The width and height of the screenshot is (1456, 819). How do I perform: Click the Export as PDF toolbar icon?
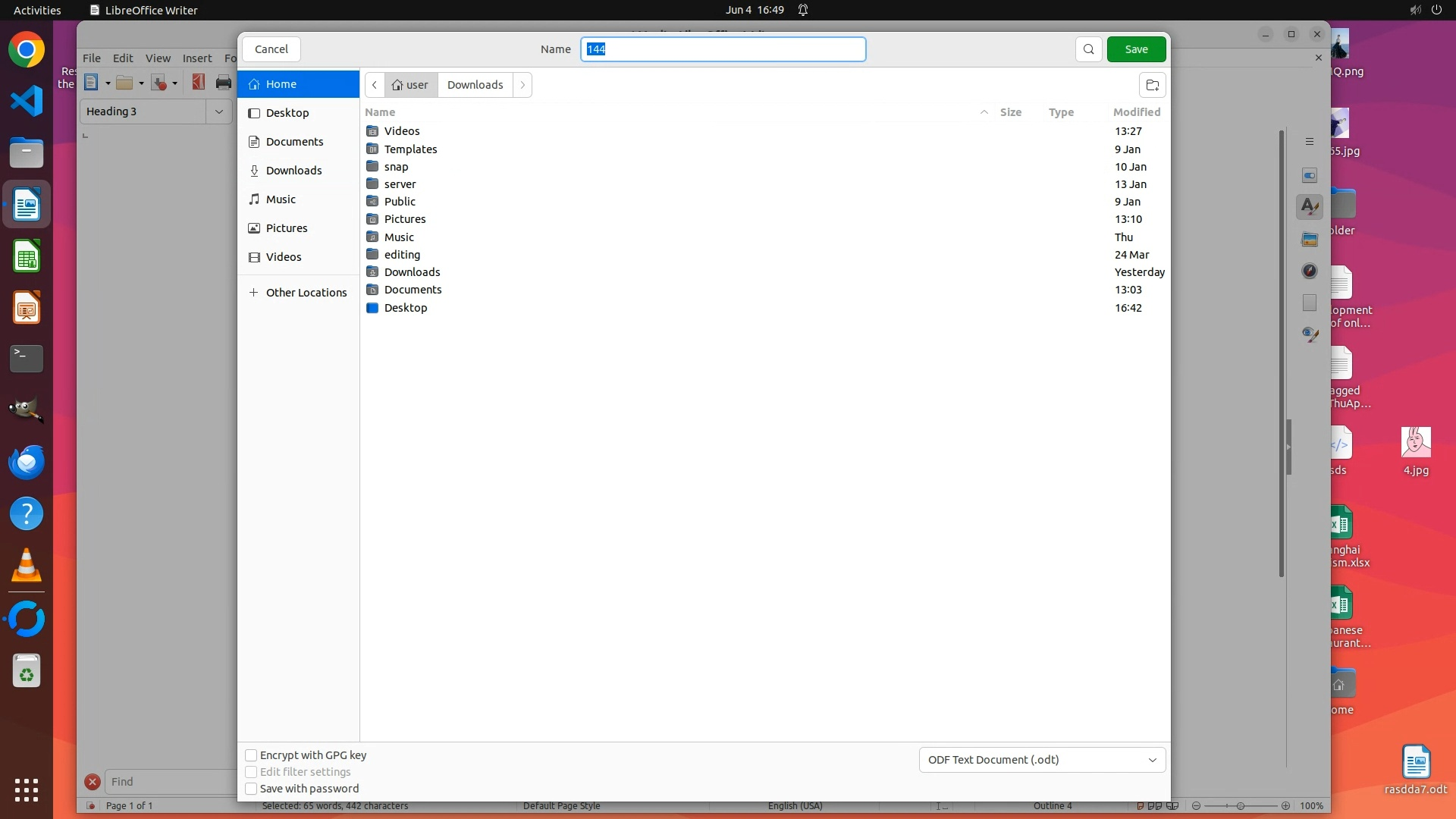coord(198,83)
